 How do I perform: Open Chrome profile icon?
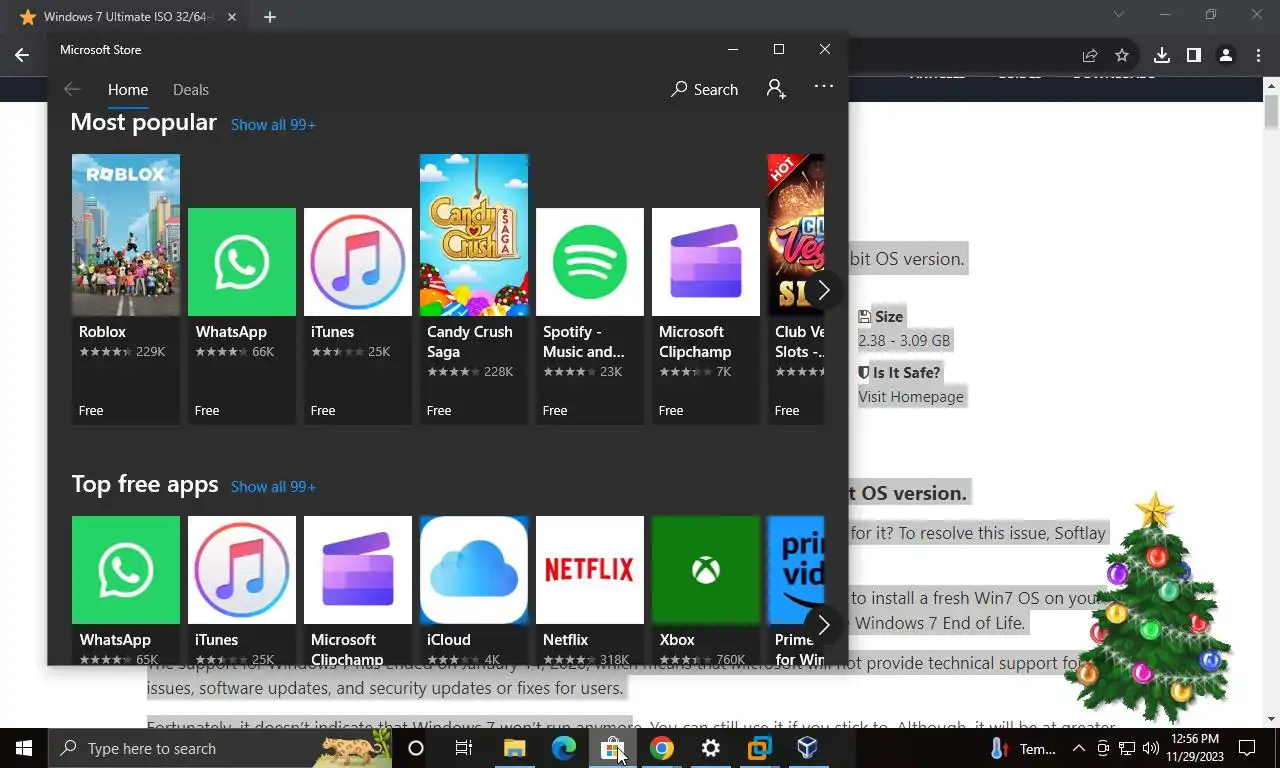coord(1225,56)
